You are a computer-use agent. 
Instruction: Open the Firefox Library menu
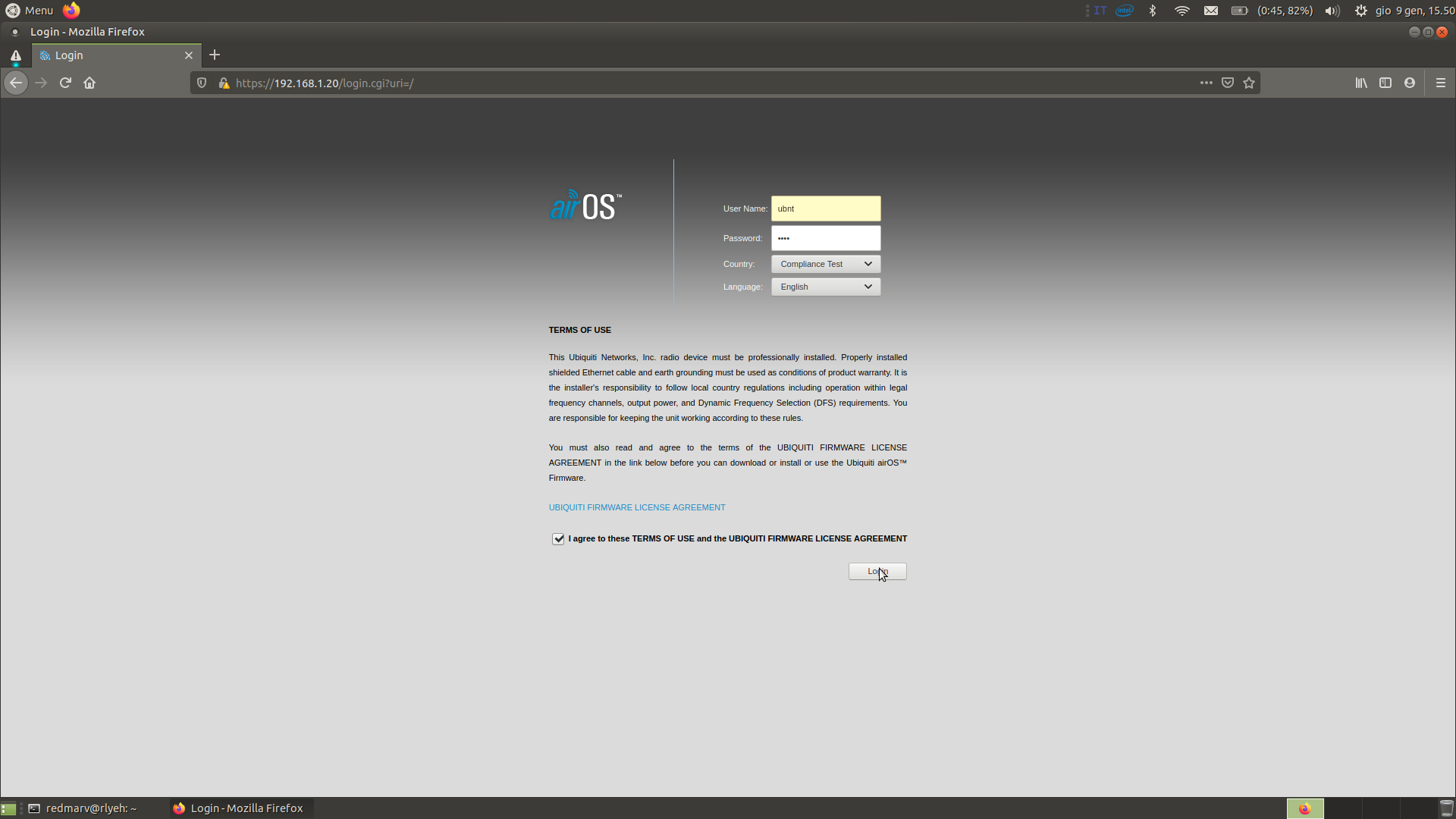point(1361,83)
